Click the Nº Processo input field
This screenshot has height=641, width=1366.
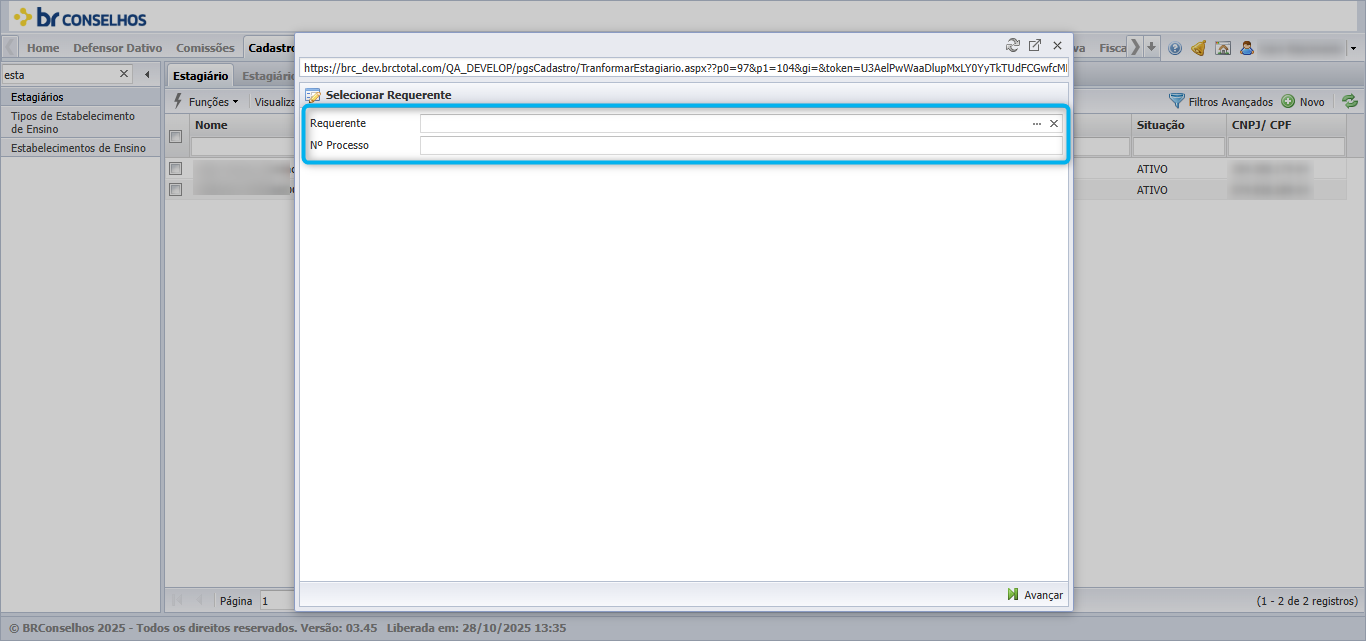coord(741,146)
